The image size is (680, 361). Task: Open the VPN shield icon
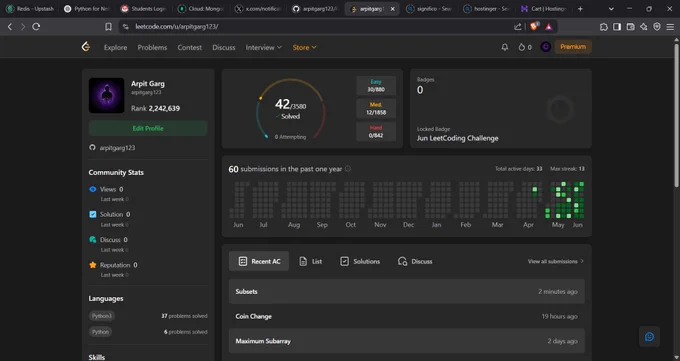tap(657, 26)
